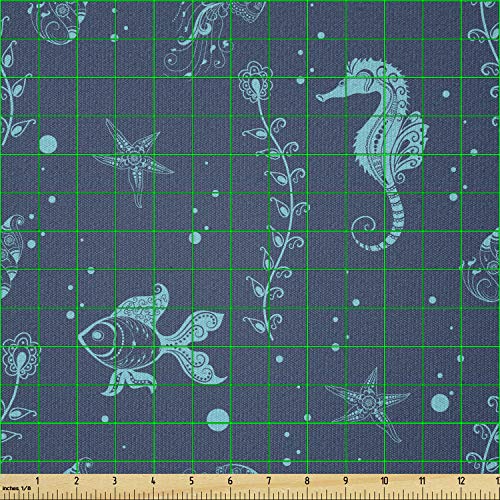Click the full seahorse motif on the fabric
The width and height of the screenshot is (500, 500).
pyautogui.click(x=373, y=154)
